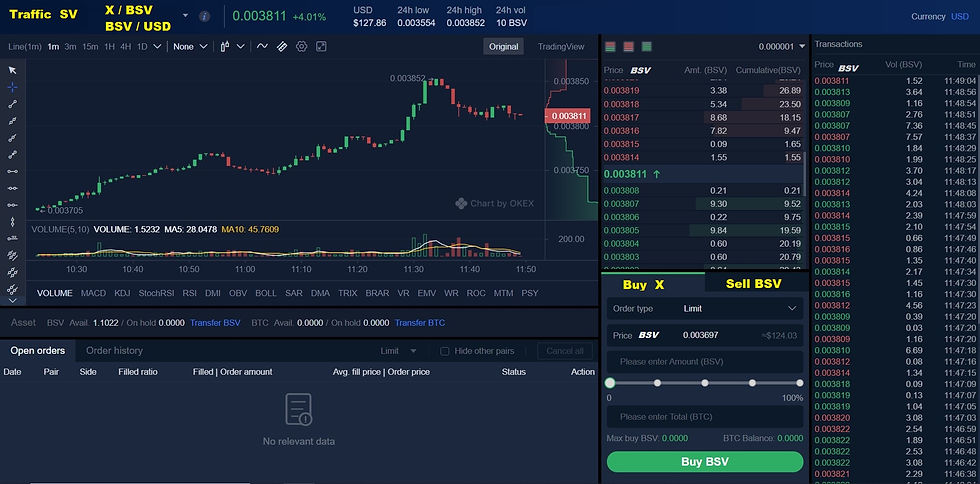Select the KDJ indicator tab
The height and width of the screenshot is (484, 980).
click(x=122, y=293)
